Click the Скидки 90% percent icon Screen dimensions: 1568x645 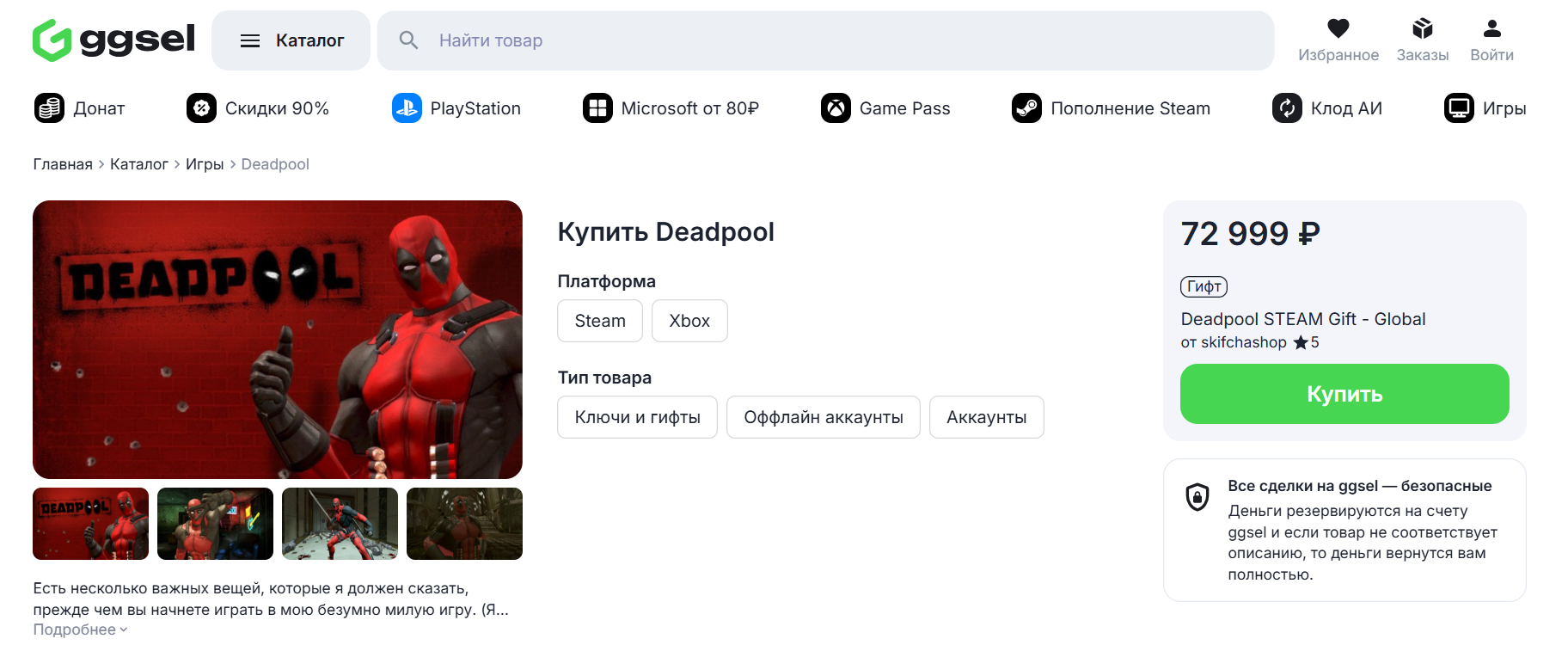(201, 108)
